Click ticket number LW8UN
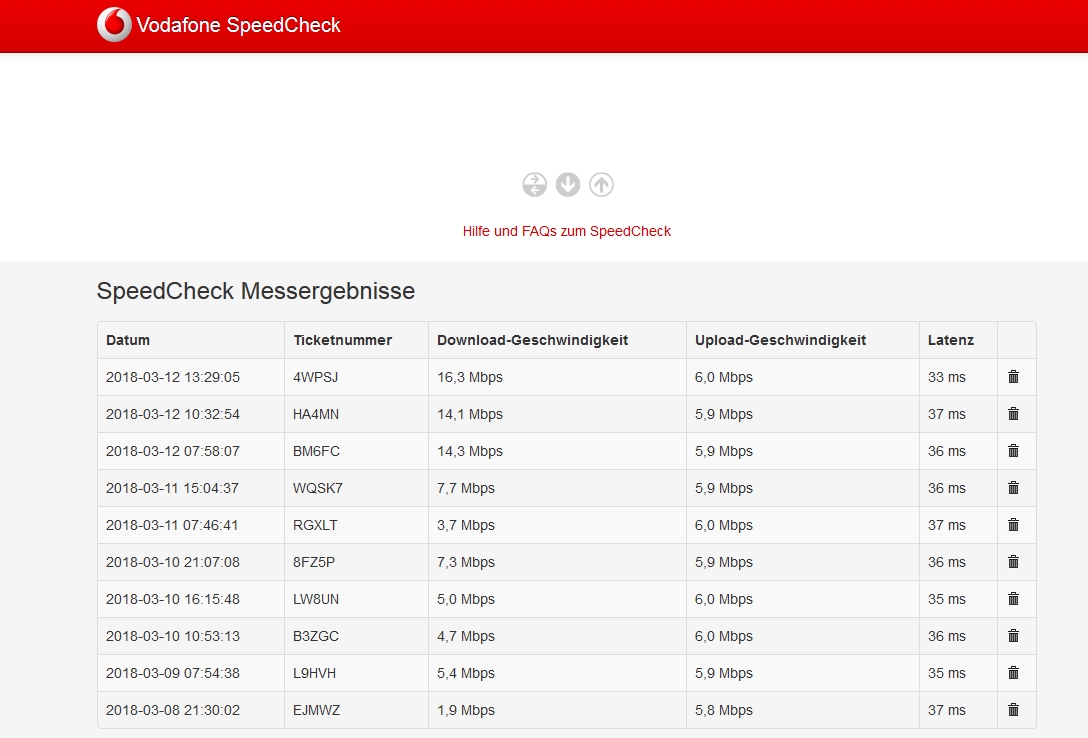This screenshot has width=1088, height=738. [x=316, y=599]
